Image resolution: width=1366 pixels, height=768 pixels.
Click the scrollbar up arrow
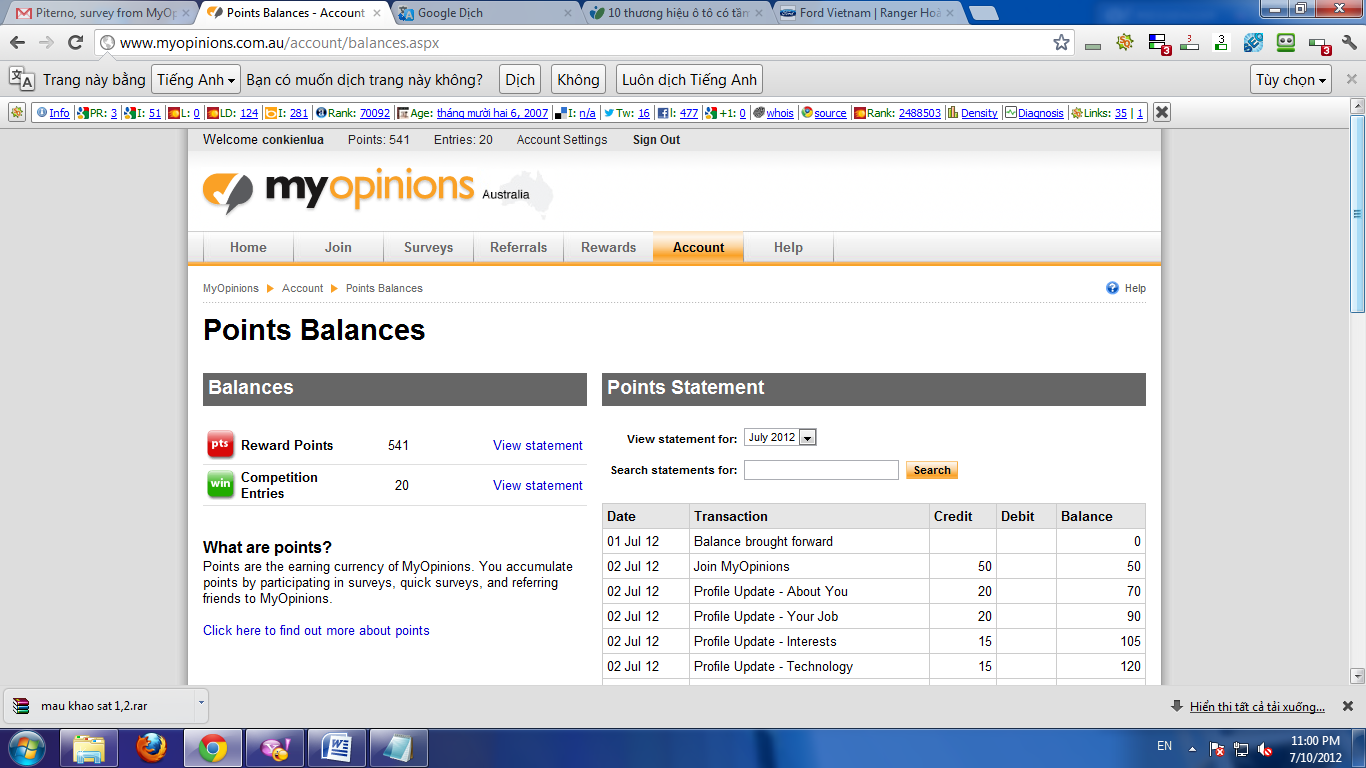pyautogui.click(x=1357, y=106)
